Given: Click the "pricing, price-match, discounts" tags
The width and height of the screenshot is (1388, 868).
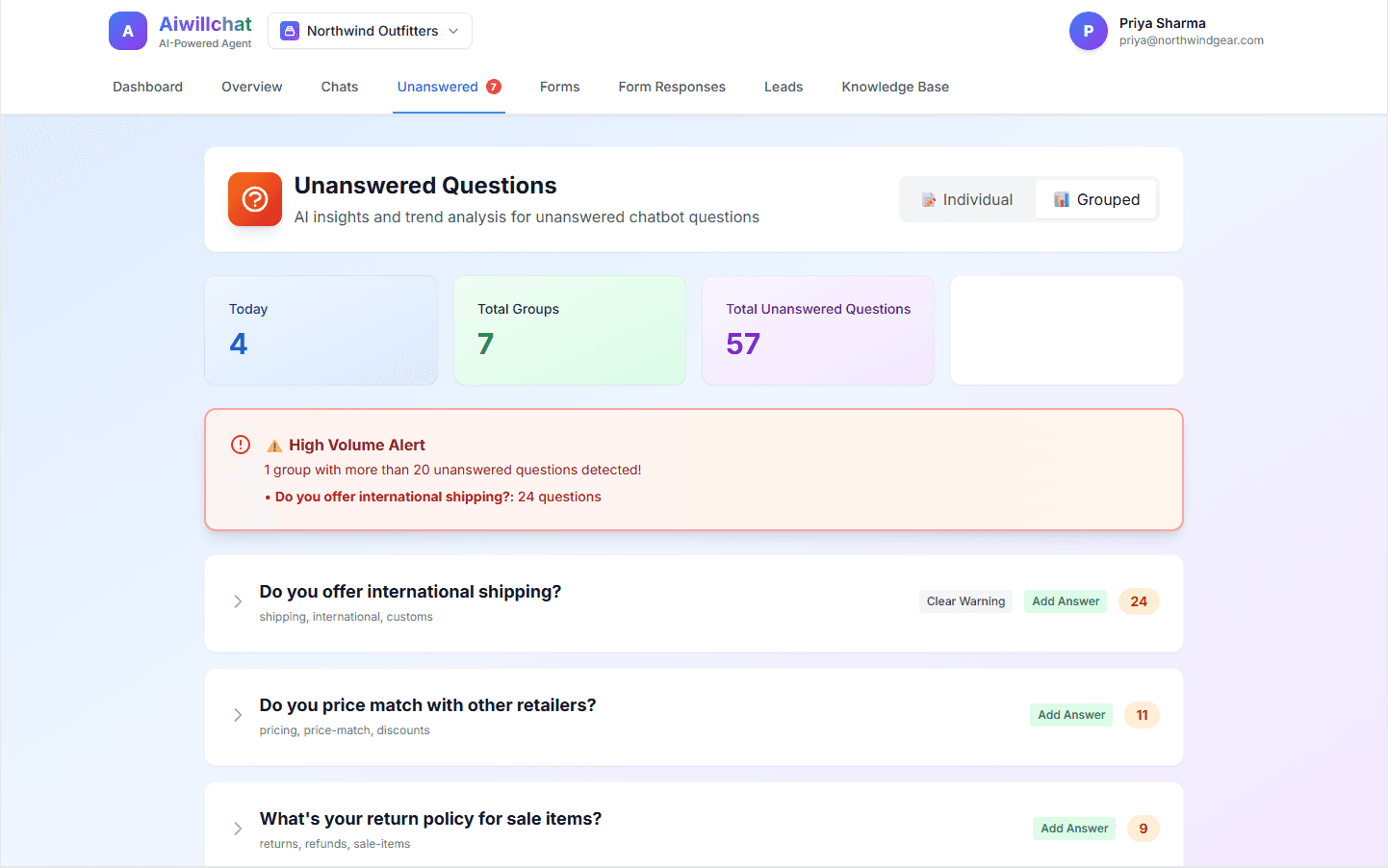Looking at the screenshot, I should pos(345,730).
